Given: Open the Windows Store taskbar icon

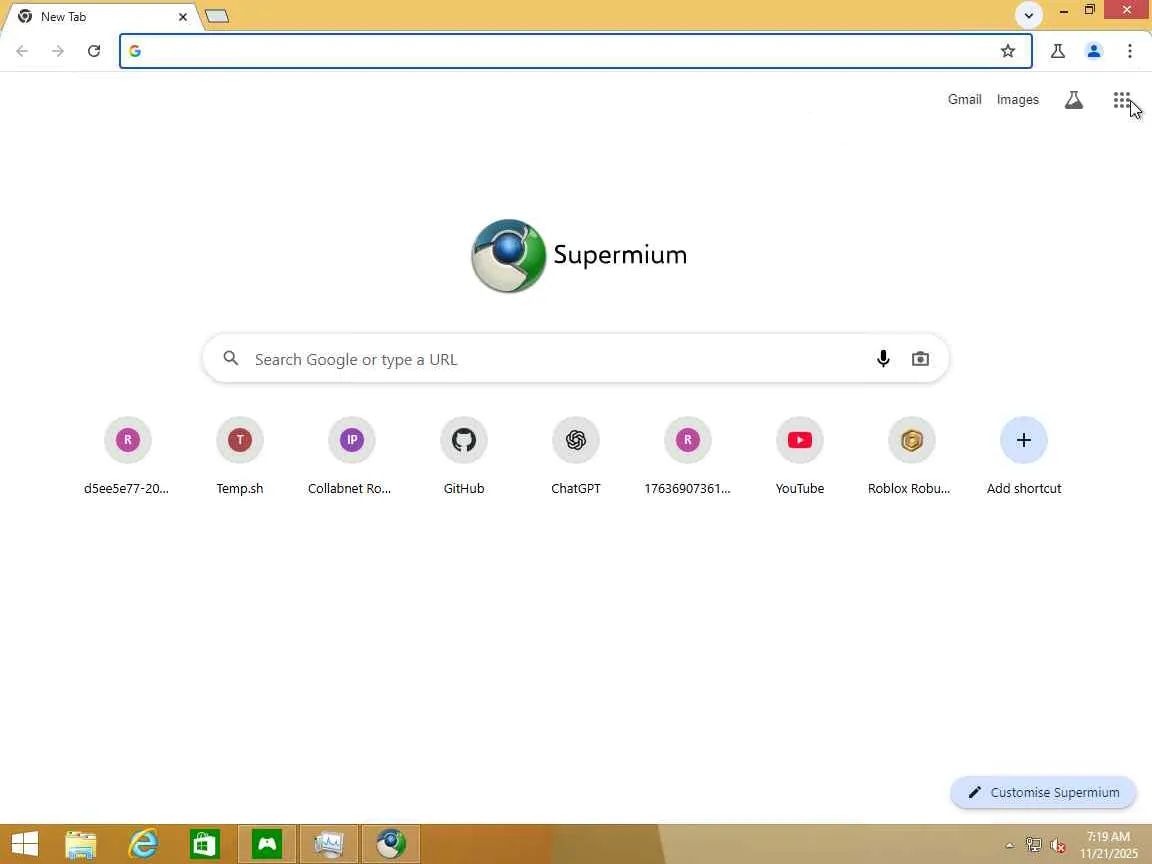Looking at the screenshot, I should (204, 844).
